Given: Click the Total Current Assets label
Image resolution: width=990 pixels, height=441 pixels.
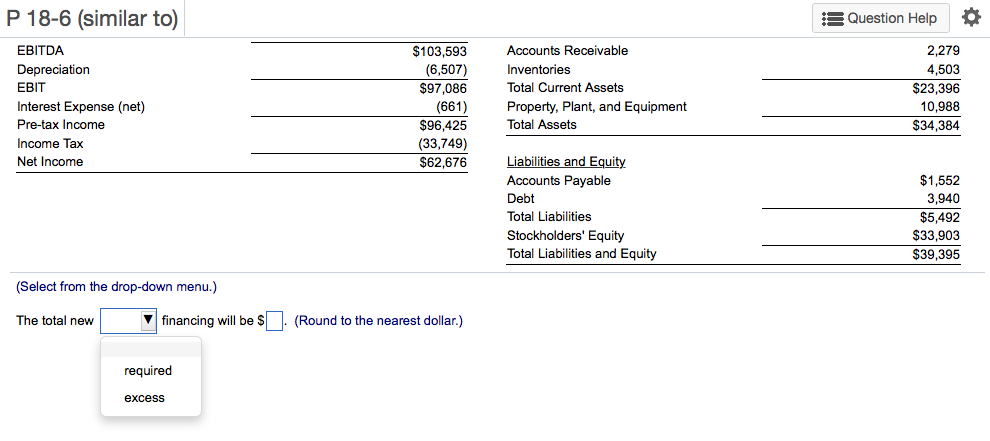Looking at the screenshot, I should (565, 88).
